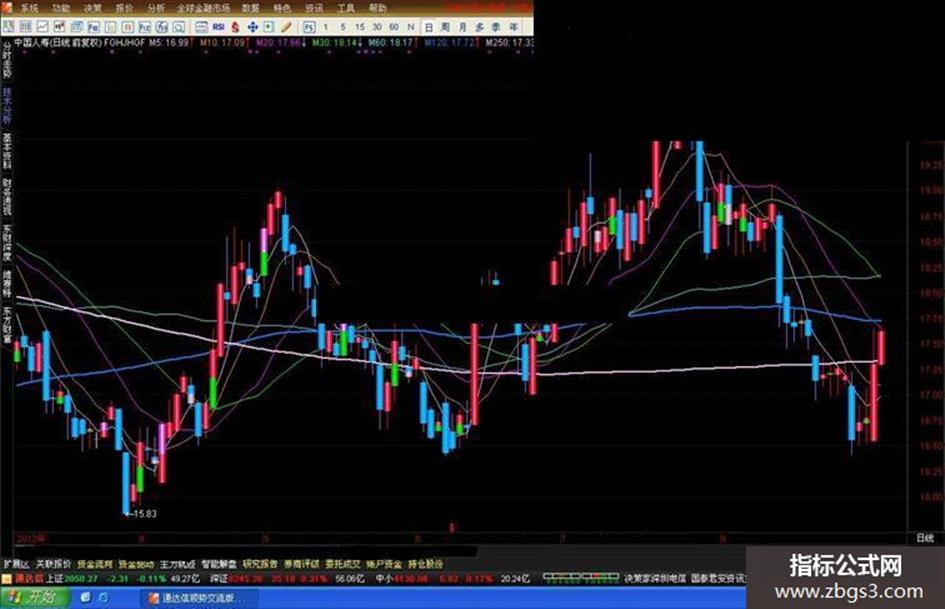Viewport: 945px width, 609px height.
Task: Switch to 15-minute period
Action: [360, 27]
